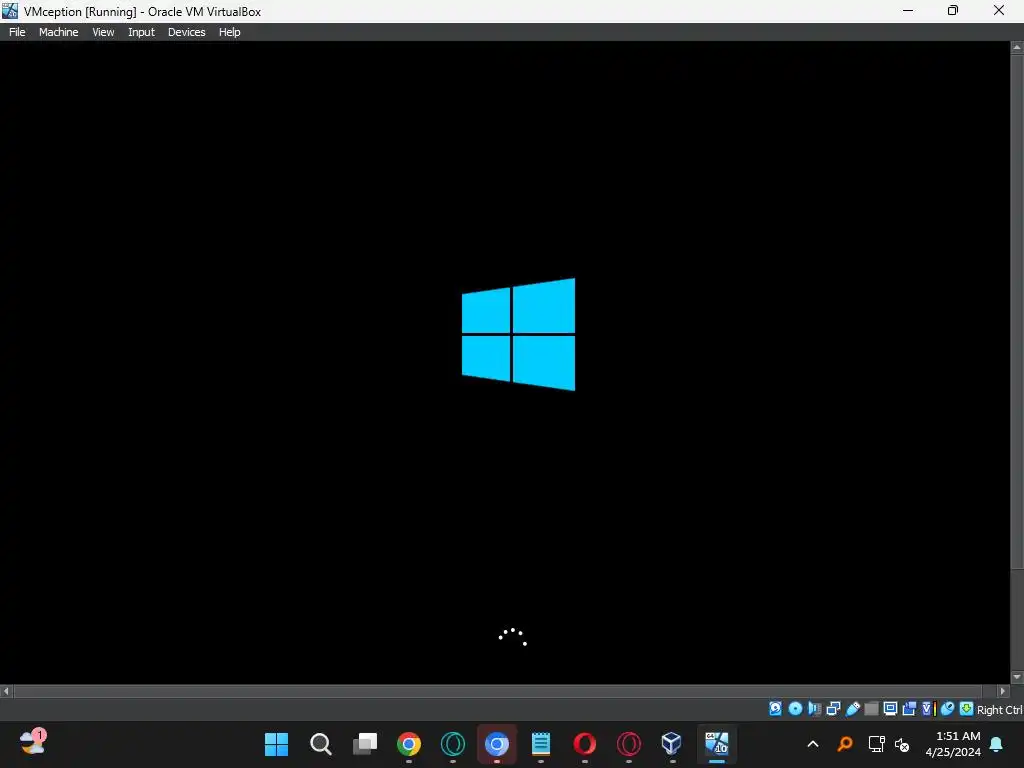Open the Input menu
1024x768 pixels.
pyautogui.click(x=141, y=32)
